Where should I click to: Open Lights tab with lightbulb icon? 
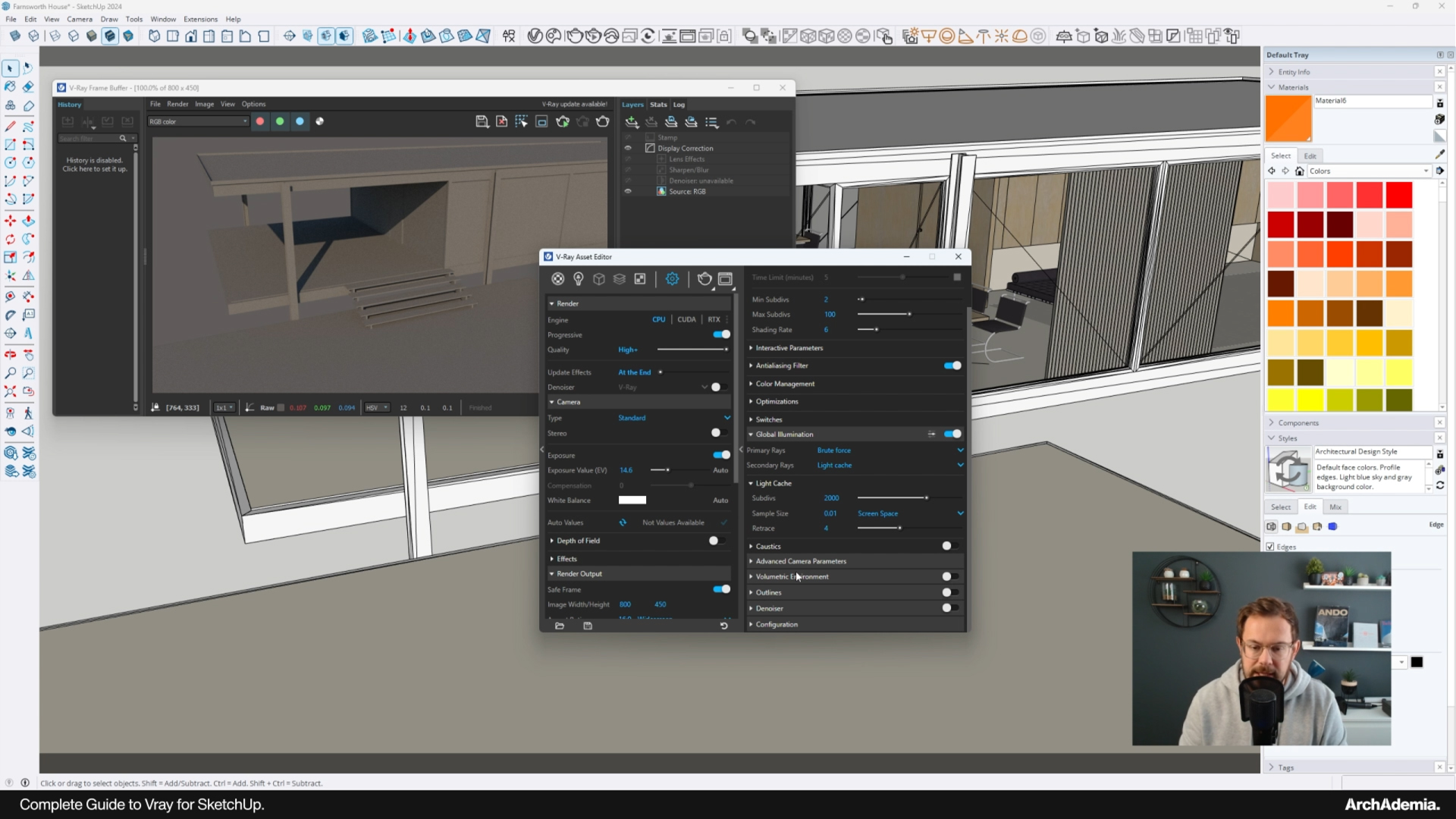point(579,279)
